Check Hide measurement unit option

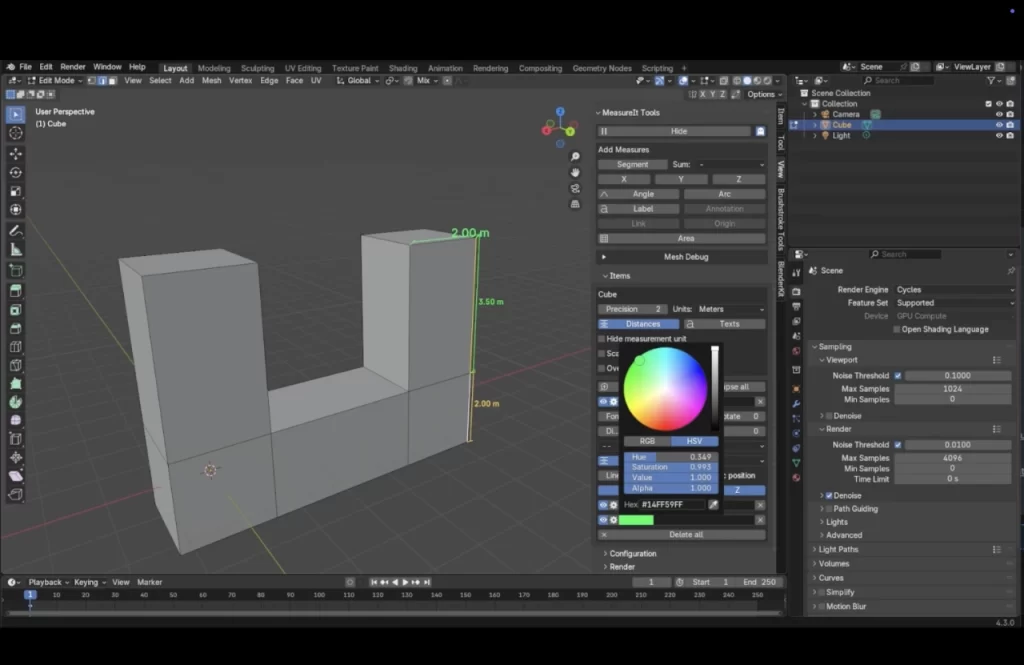[x=601, y=338]
